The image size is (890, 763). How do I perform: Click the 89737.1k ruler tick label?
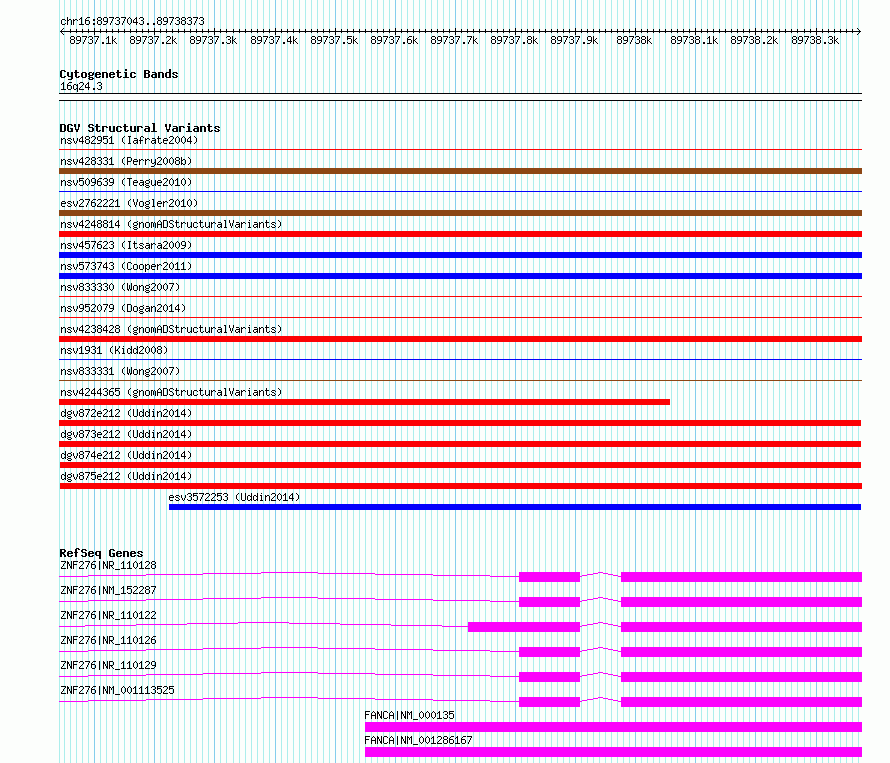(93, 40)
